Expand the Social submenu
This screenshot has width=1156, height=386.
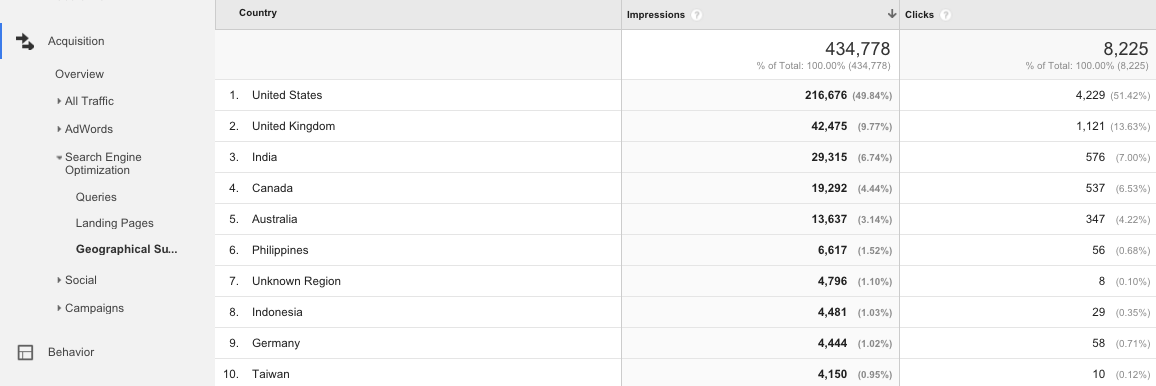click(59, 280)
